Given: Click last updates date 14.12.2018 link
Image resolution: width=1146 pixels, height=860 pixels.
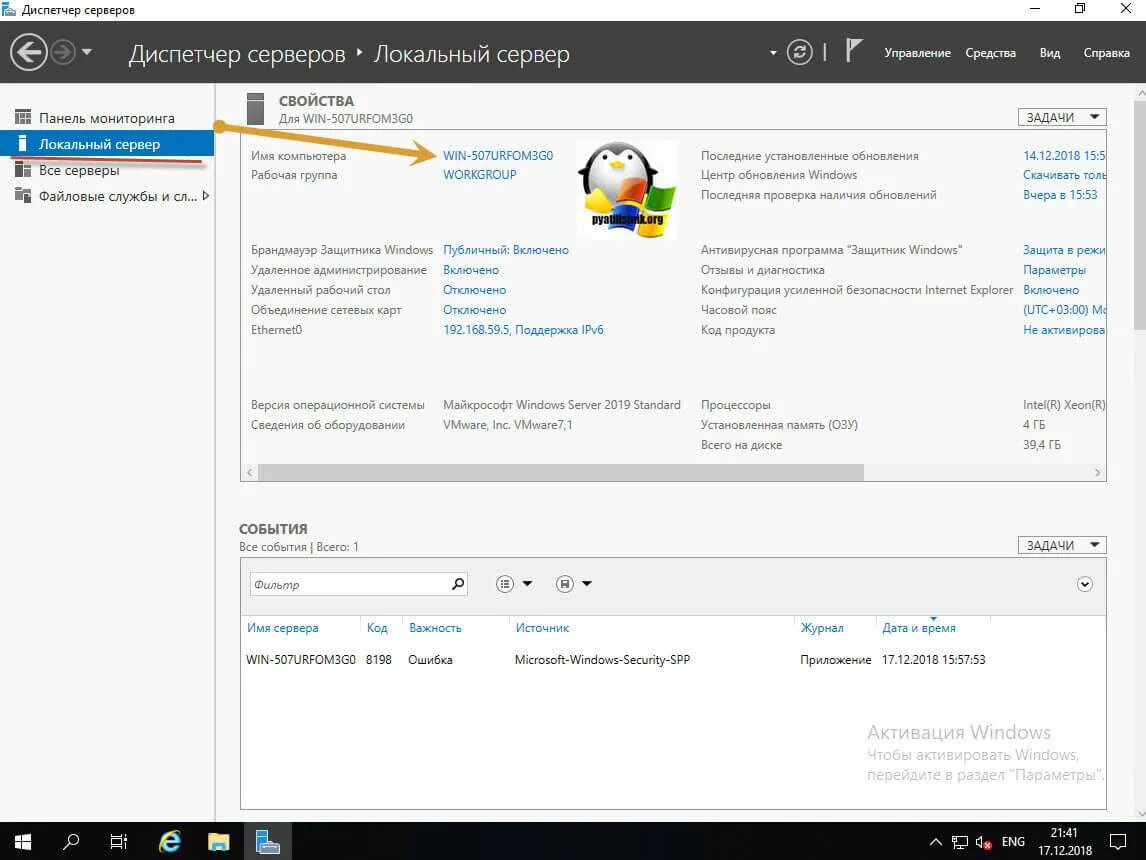Looking at the screenshot, I should coord(1064,156).
